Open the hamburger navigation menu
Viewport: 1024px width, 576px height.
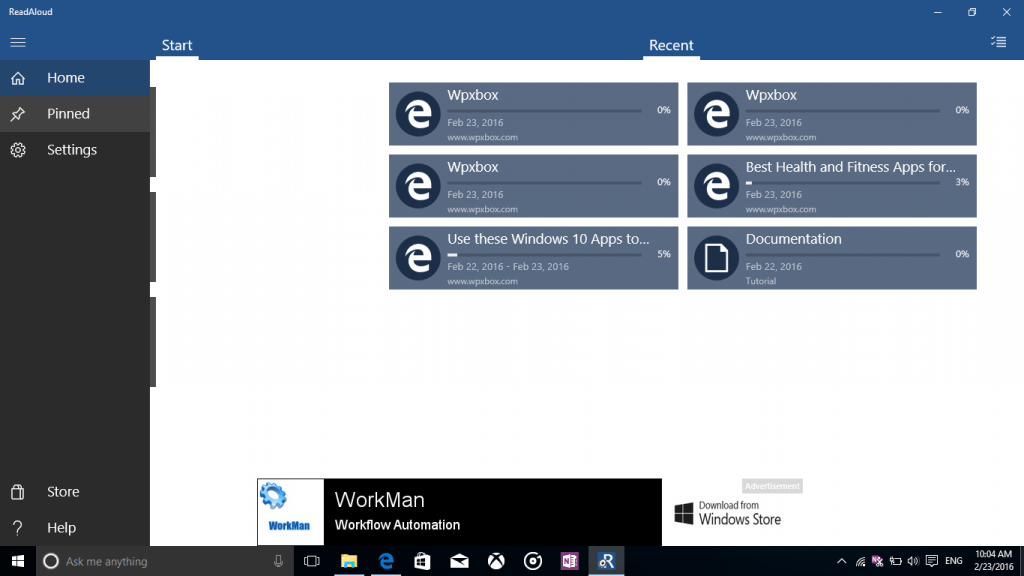pos(18,42)
